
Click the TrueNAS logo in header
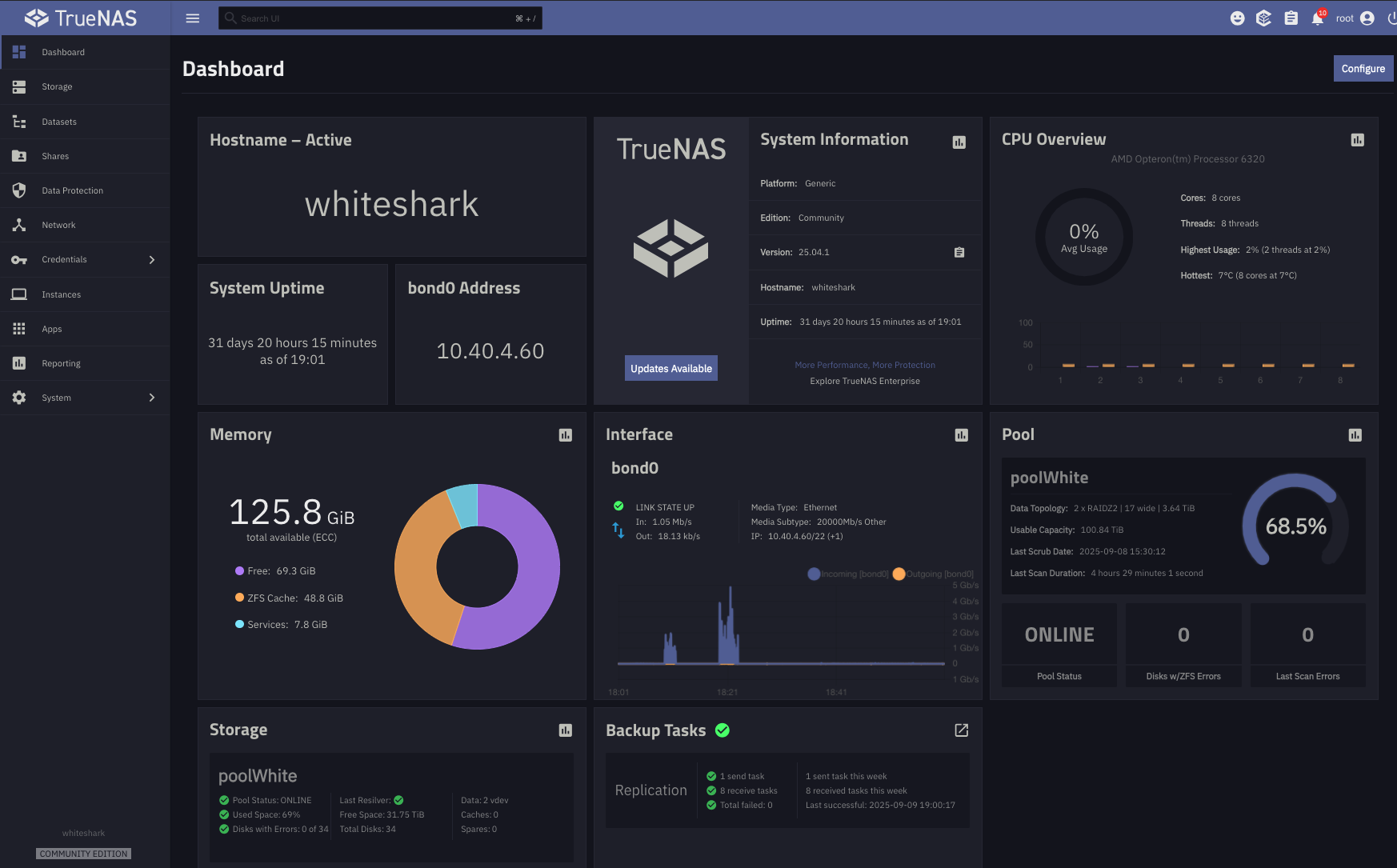[x=81, y=18]
